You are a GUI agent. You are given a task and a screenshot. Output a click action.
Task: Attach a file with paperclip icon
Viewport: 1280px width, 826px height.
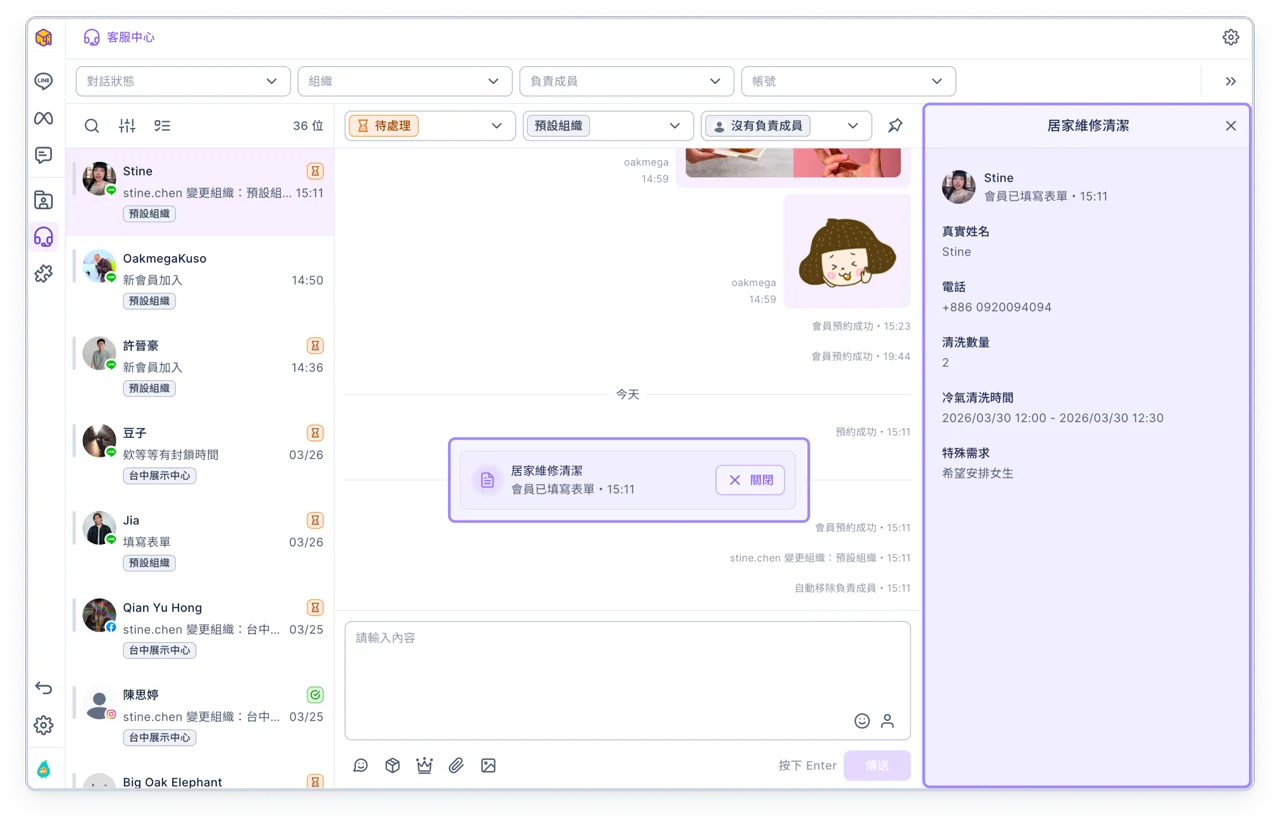pos(456,765)
